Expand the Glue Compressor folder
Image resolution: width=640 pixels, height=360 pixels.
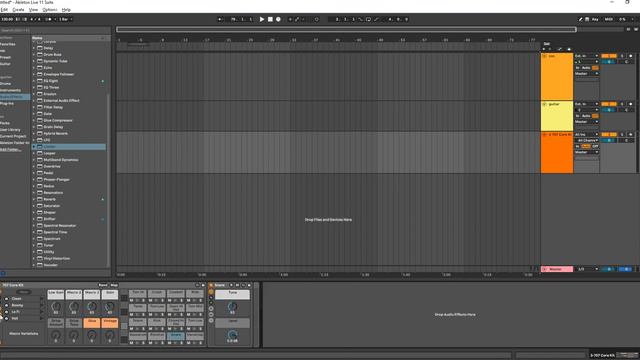(x=34, y=120)
